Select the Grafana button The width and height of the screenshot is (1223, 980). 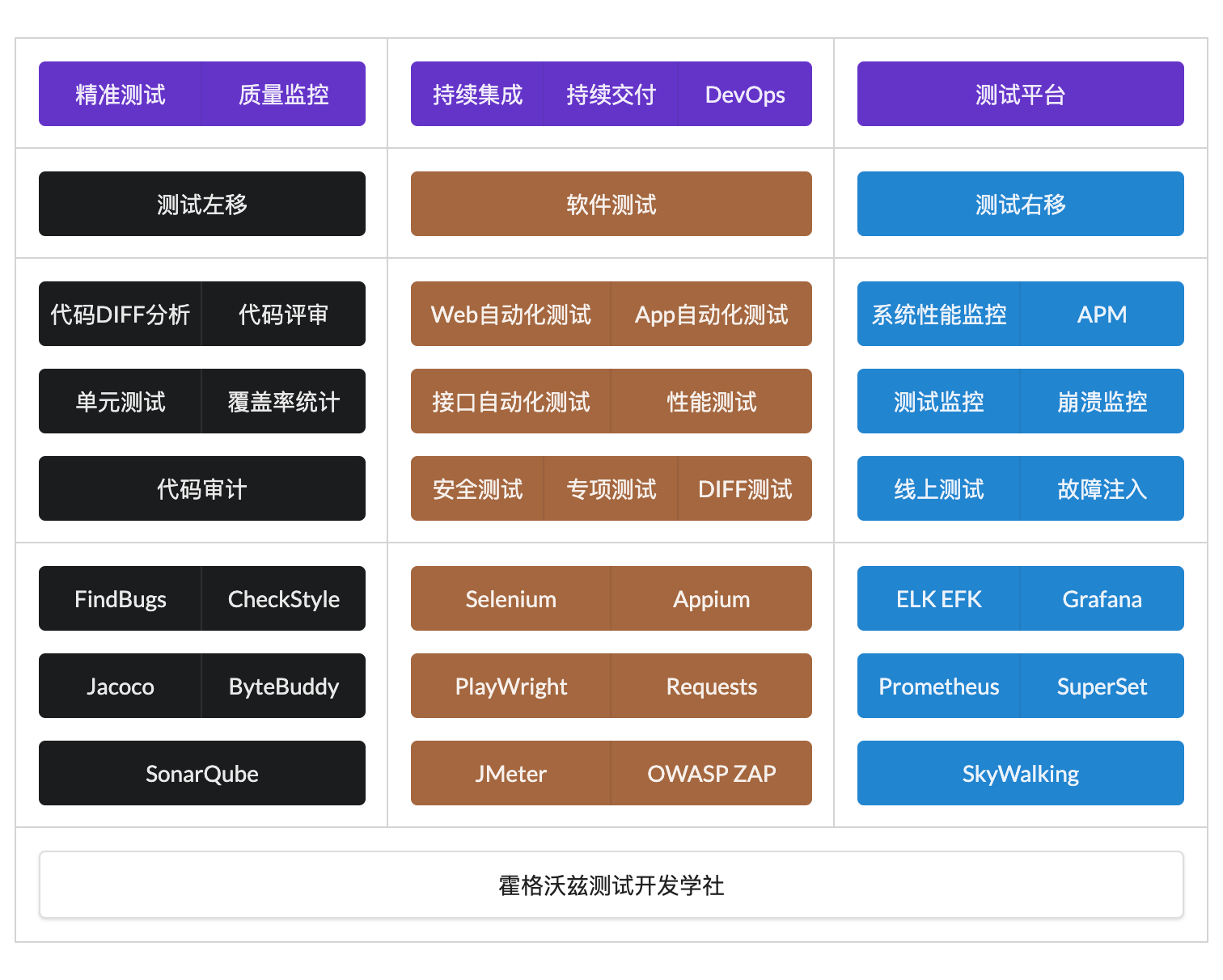[x=1102, y=598]
